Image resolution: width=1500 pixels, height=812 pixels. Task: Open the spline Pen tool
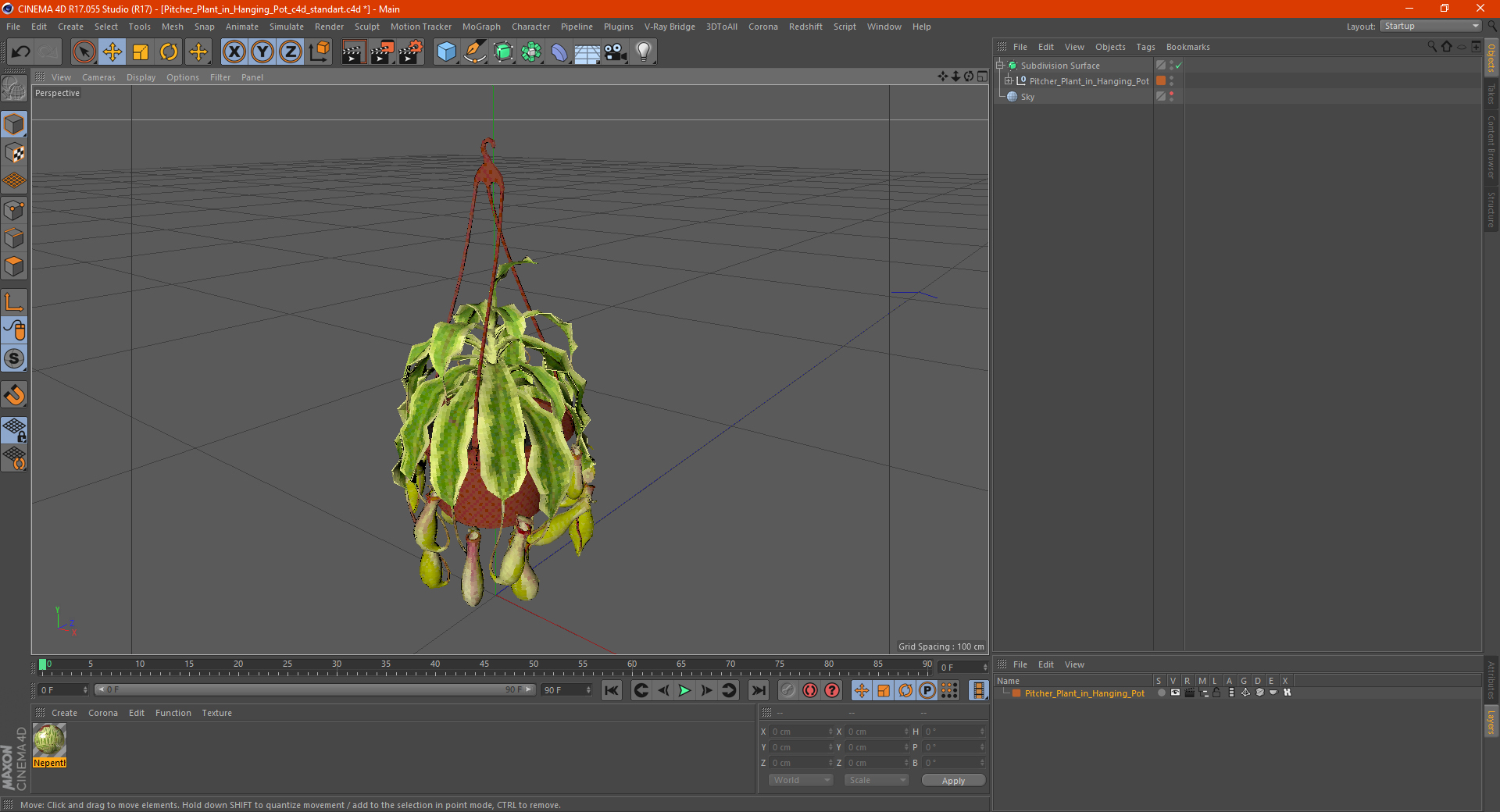click(474, 52)
